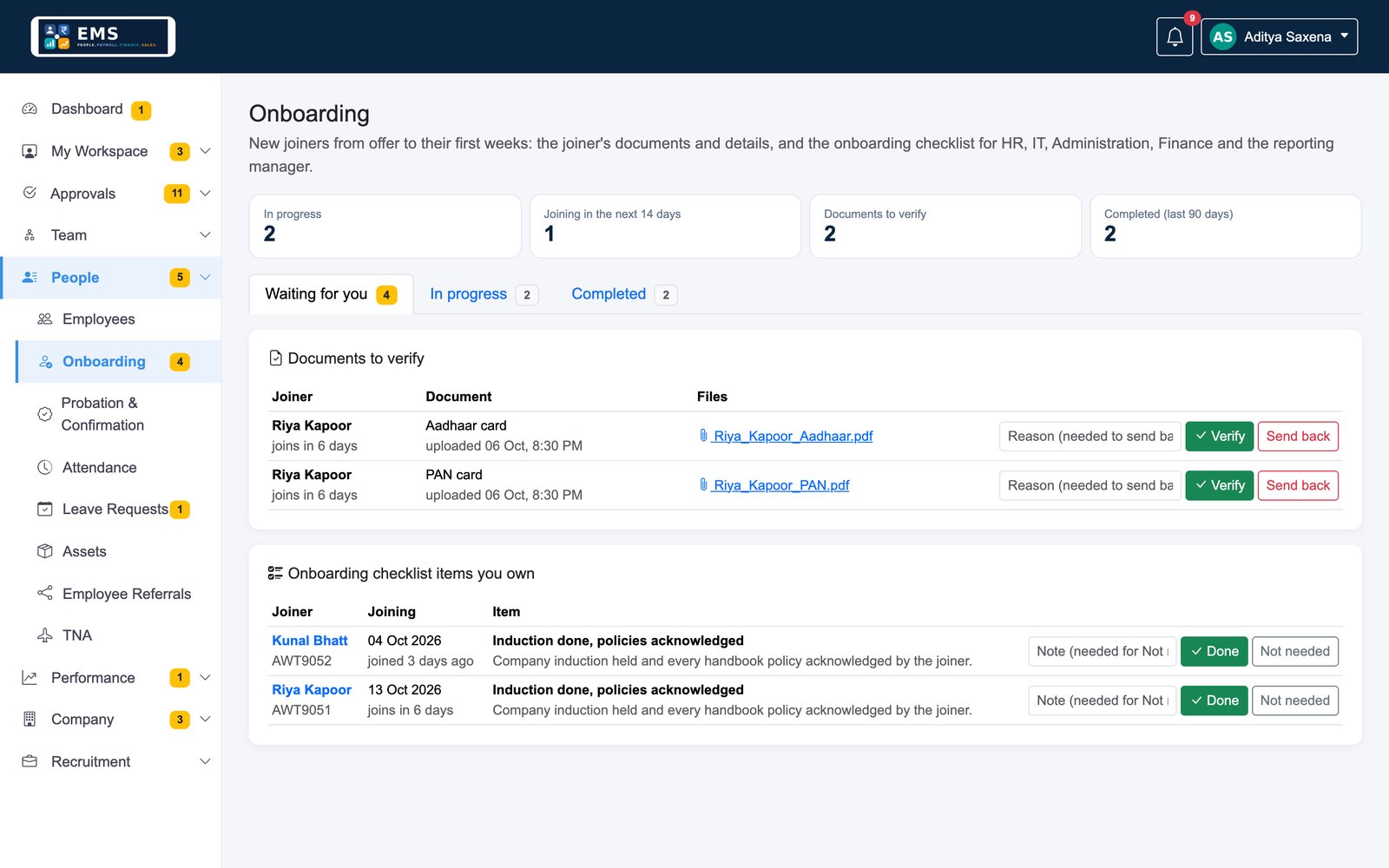Expand the My Workspace section

coord(205,151)
